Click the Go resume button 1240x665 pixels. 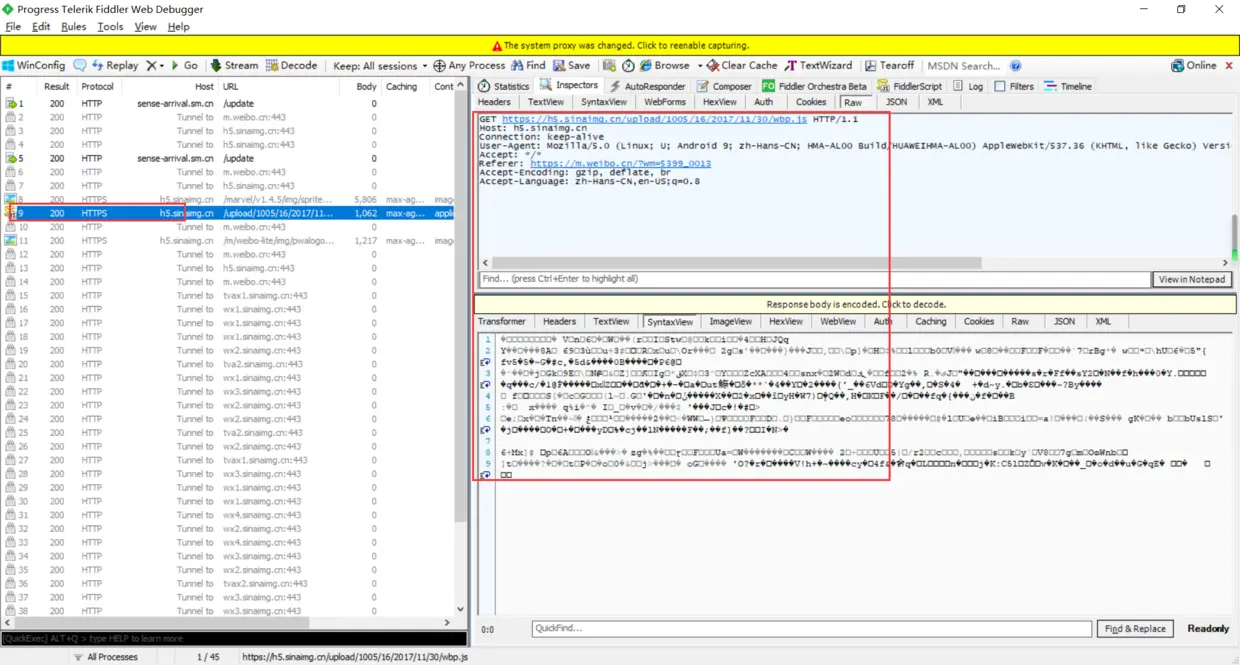184,65
